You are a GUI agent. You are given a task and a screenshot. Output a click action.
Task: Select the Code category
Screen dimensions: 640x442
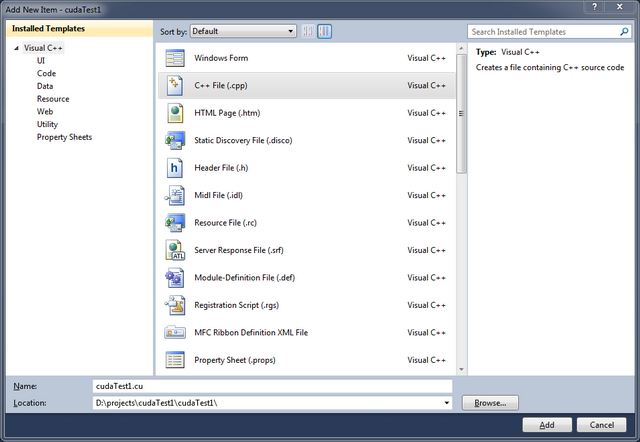click(x=47, y=73)
